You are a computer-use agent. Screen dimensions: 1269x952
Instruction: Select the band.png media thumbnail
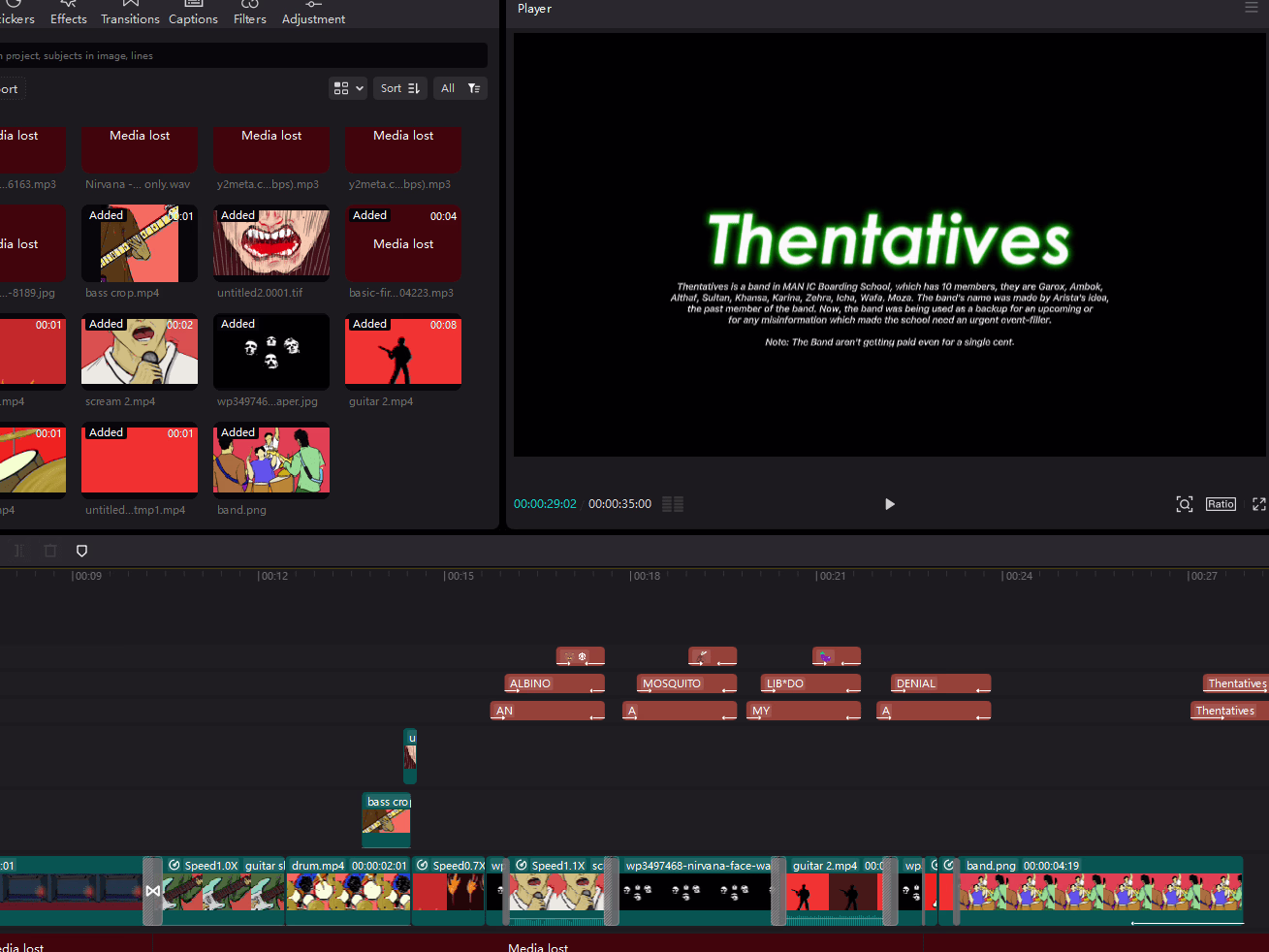click(271, 460)
